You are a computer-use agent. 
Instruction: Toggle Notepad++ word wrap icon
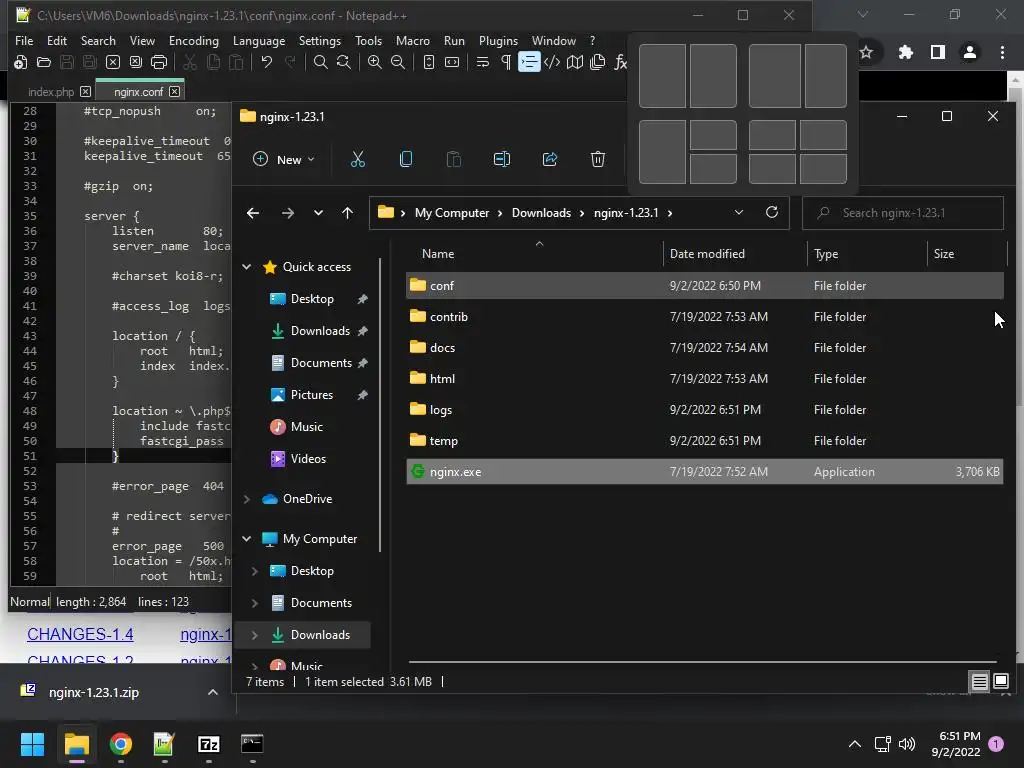483,62
